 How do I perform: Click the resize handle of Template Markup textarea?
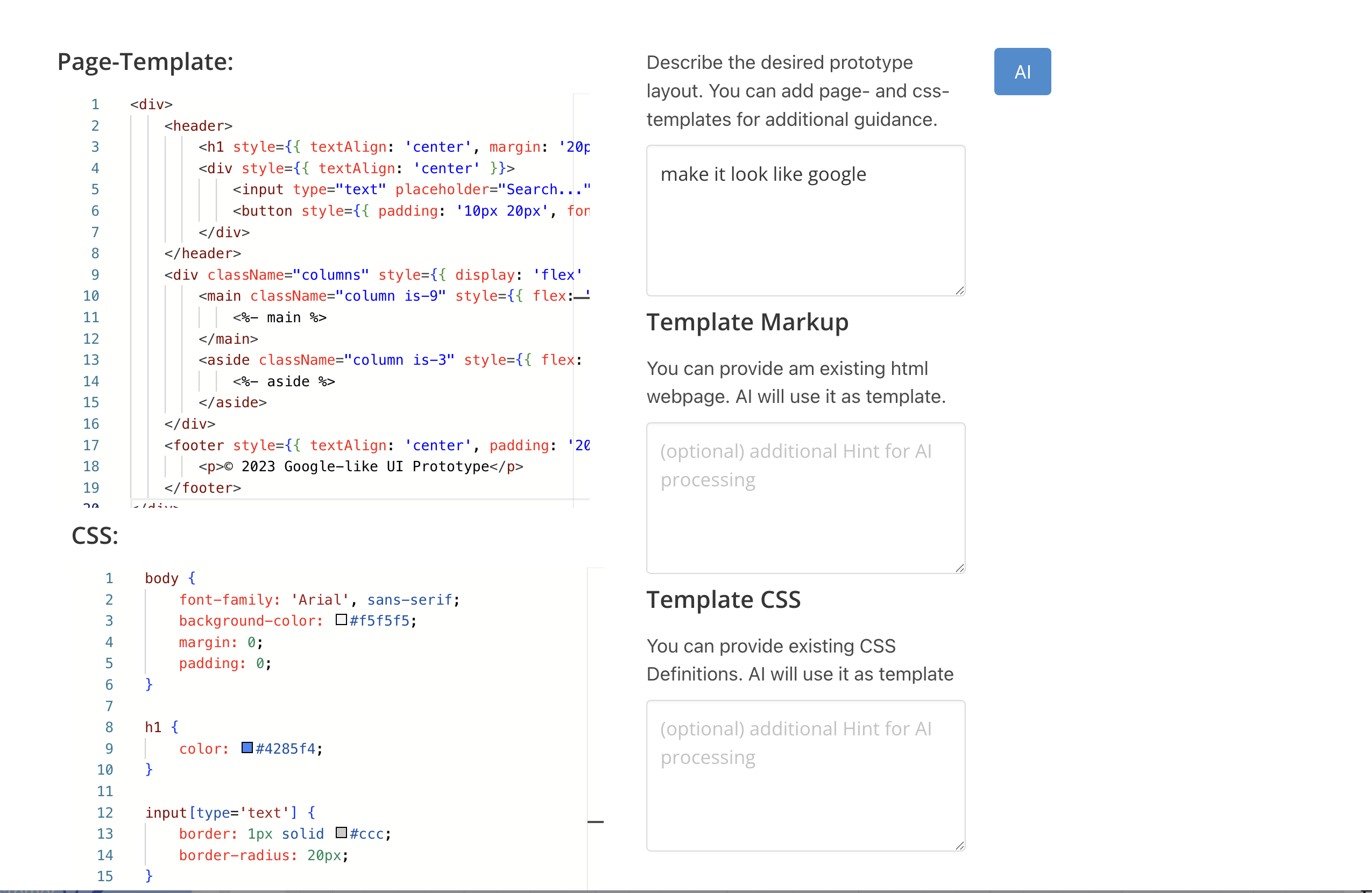tap(959, 568)
